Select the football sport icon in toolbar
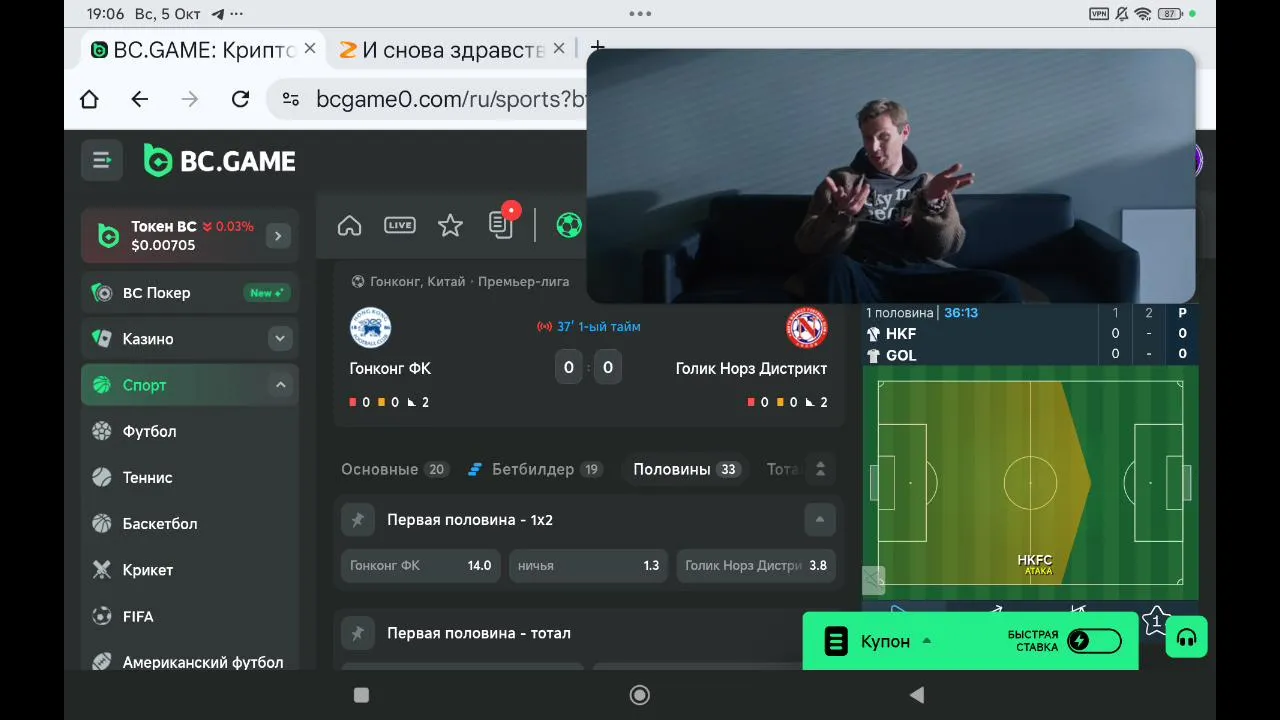 click(569, 225)
